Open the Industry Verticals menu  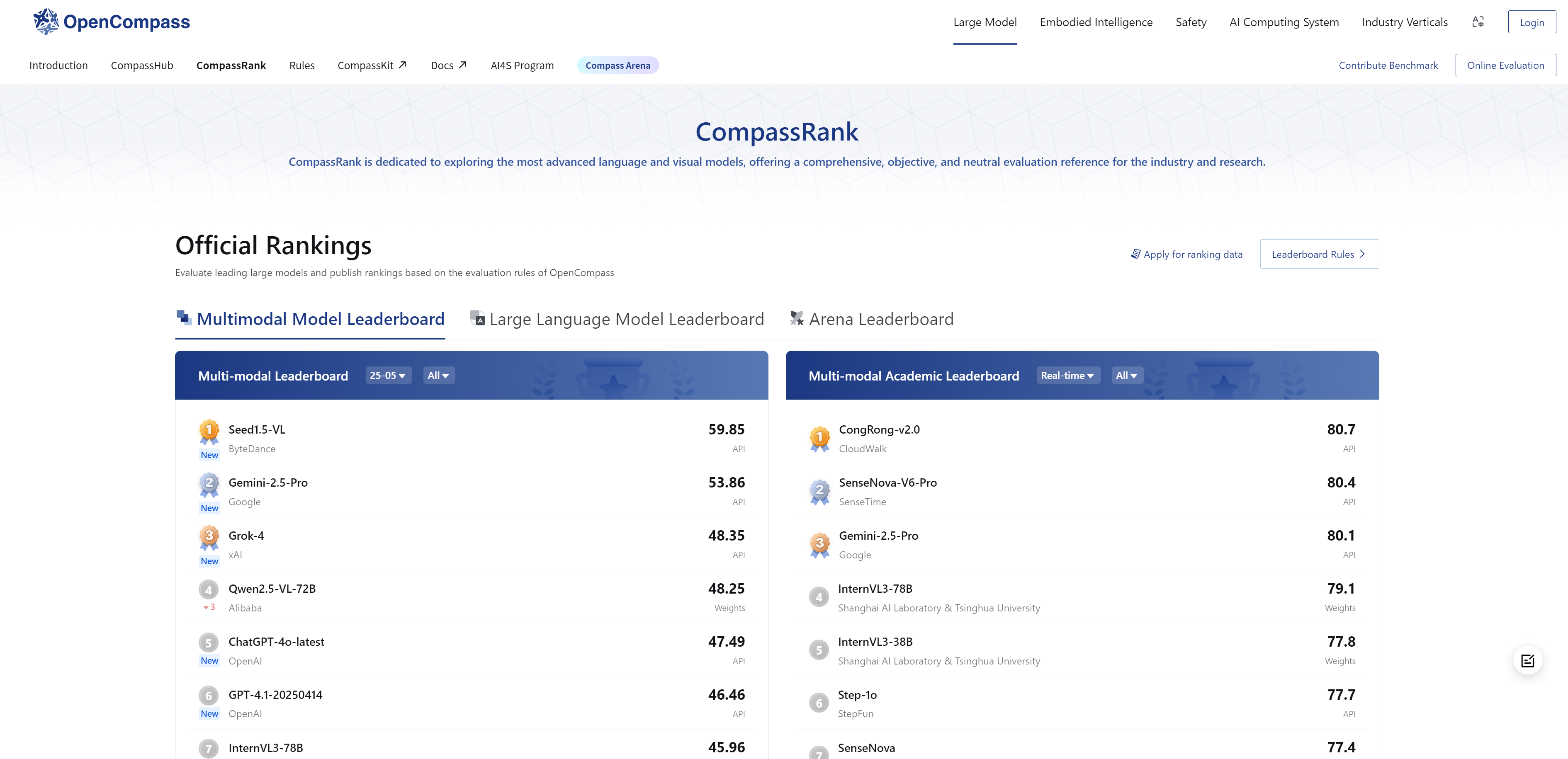coord(1404,22)
